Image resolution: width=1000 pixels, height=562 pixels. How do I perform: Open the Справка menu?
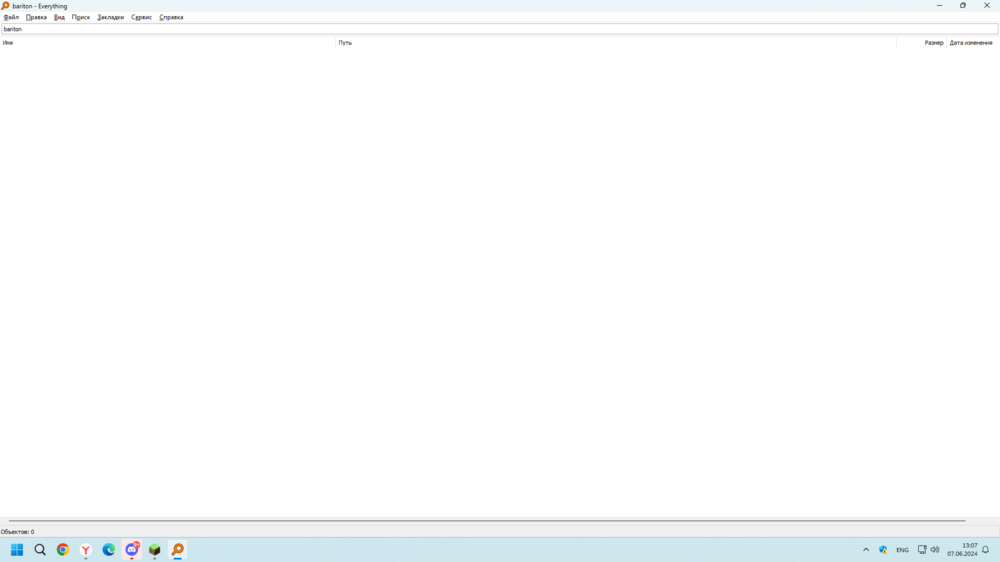[x=171, y=17]
